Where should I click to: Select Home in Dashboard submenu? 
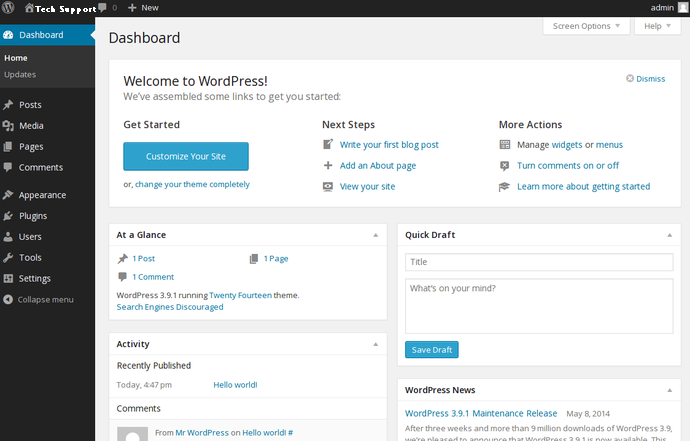pos(16,58)
